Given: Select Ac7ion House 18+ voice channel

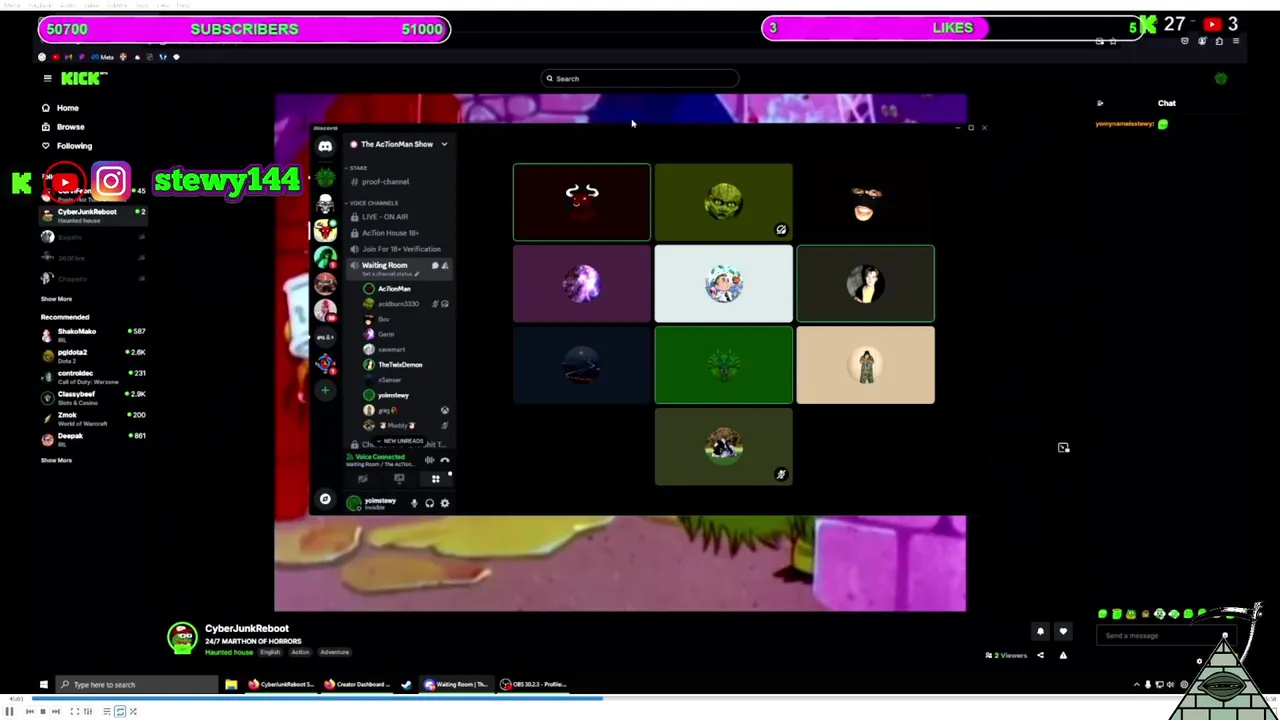Looking at the screenshot, I should [x=390, y=233].
